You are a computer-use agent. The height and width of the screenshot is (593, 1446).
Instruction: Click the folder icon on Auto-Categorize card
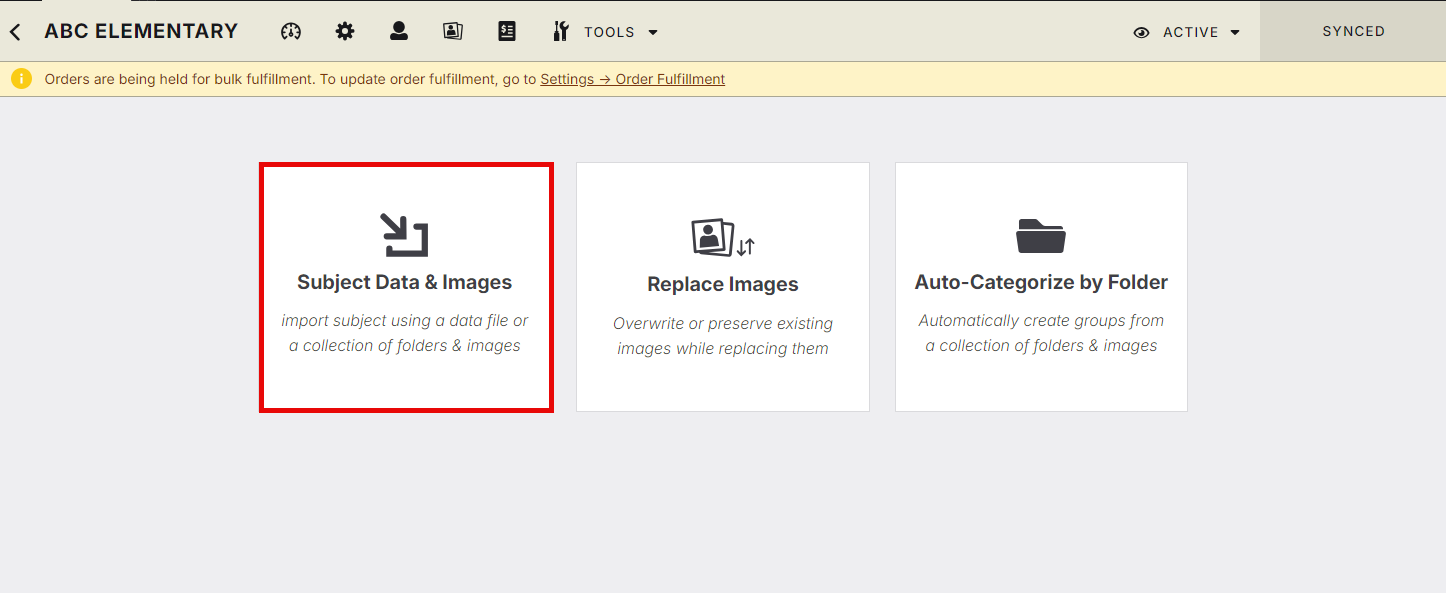point(1041,236)
